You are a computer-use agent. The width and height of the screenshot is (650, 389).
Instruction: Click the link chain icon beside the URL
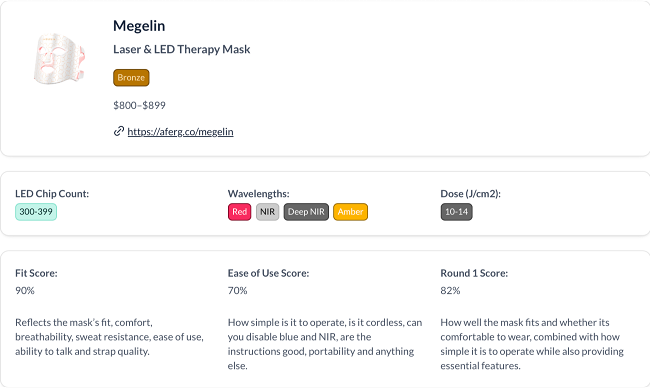[119, 131]
